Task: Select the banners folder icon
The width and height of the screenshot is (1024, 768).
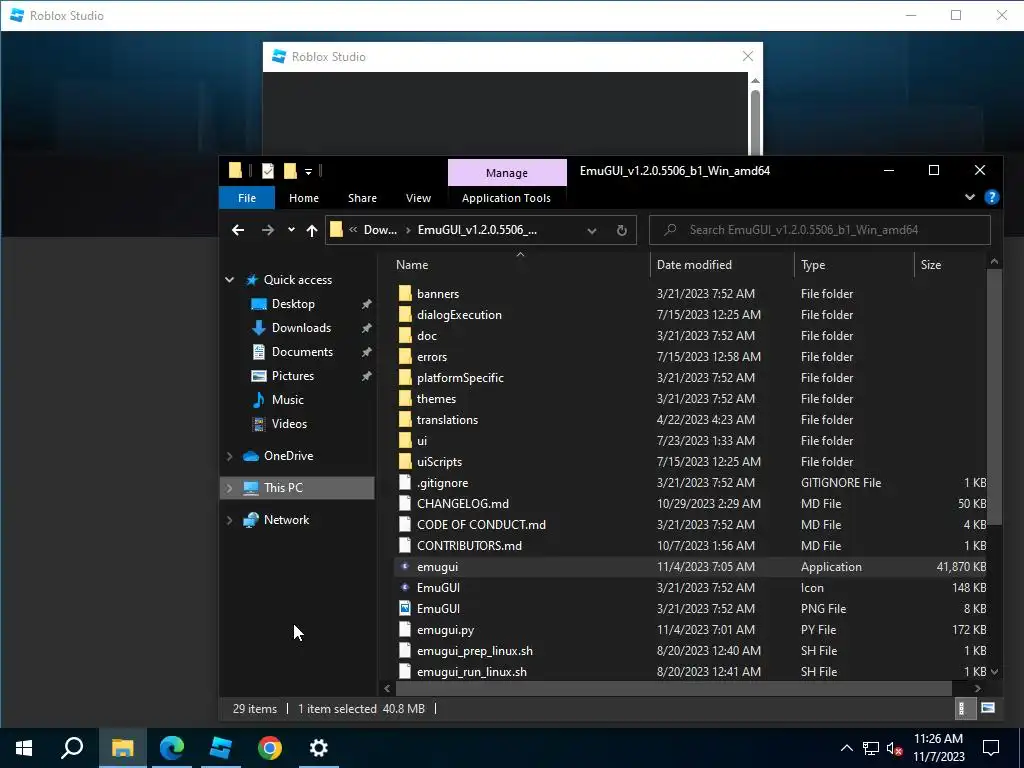Action: click(405, 293)
